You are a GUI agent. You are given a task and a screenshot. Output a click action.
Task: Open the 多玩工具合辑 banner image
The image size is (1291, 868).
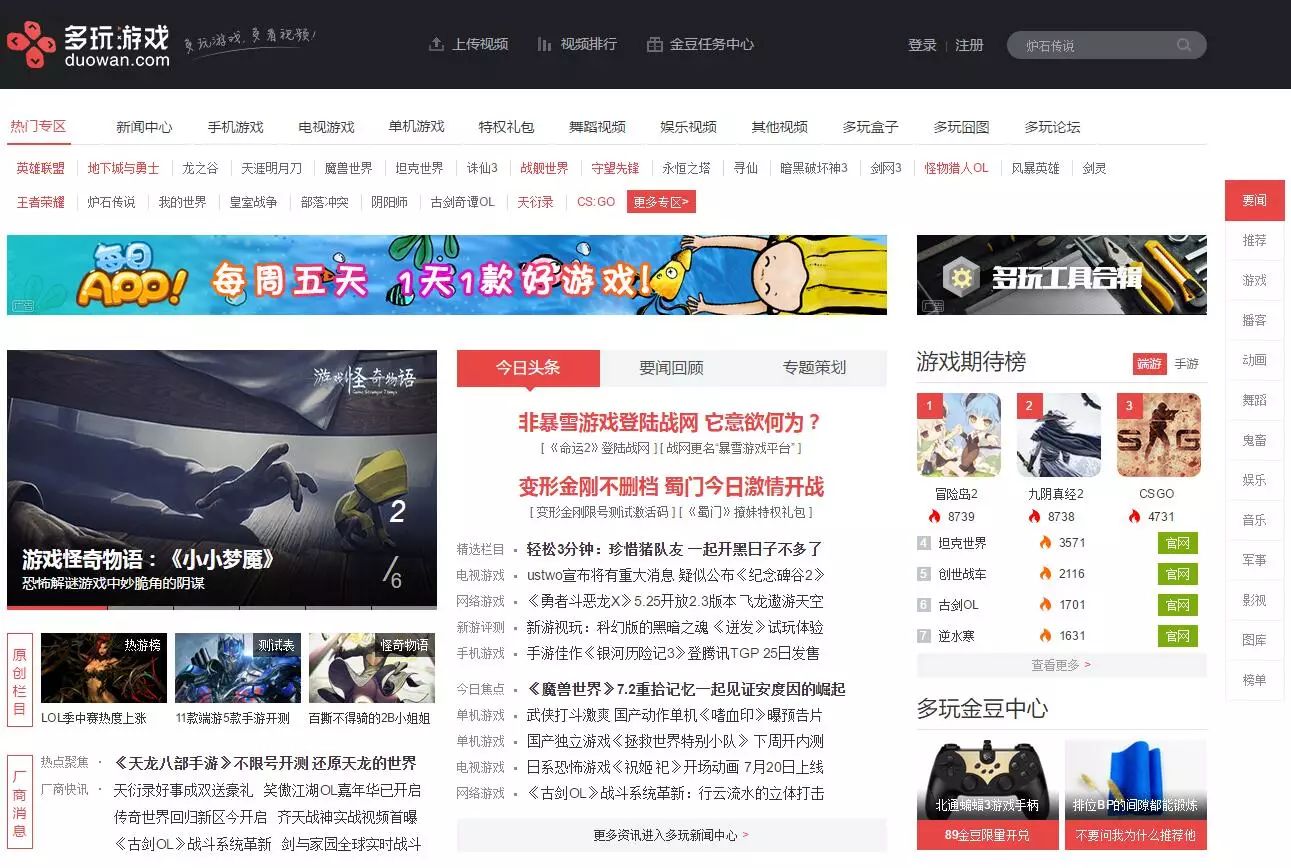tap(1061, 275)
